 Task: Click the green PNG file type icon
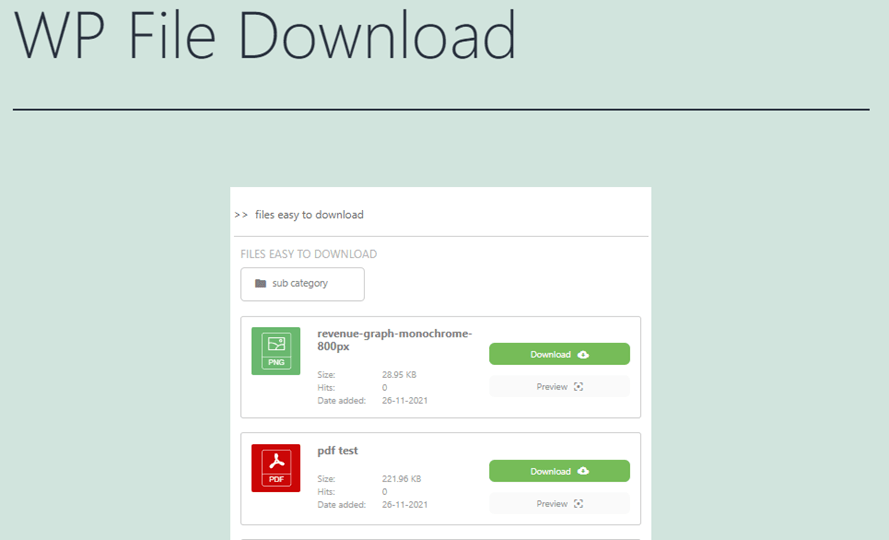click(x=276, y=351)
